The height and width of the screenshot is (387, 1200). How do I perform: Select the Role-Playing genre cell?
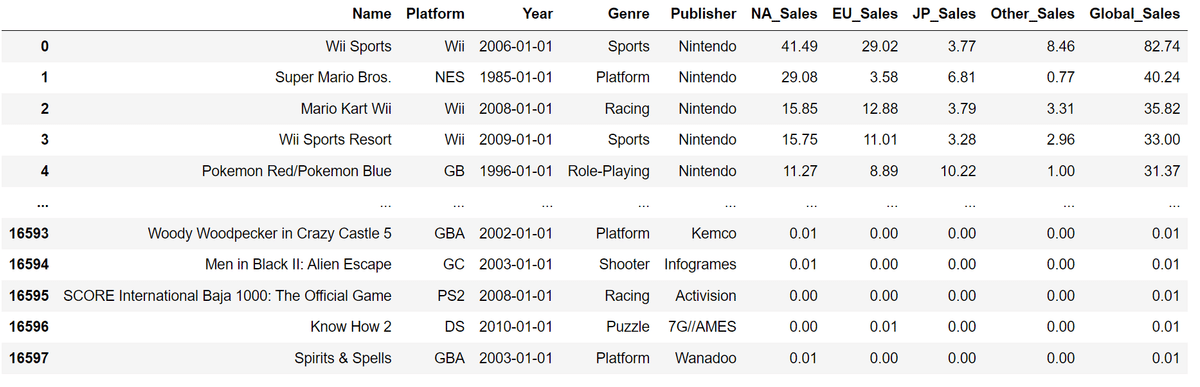coord(609,171)
